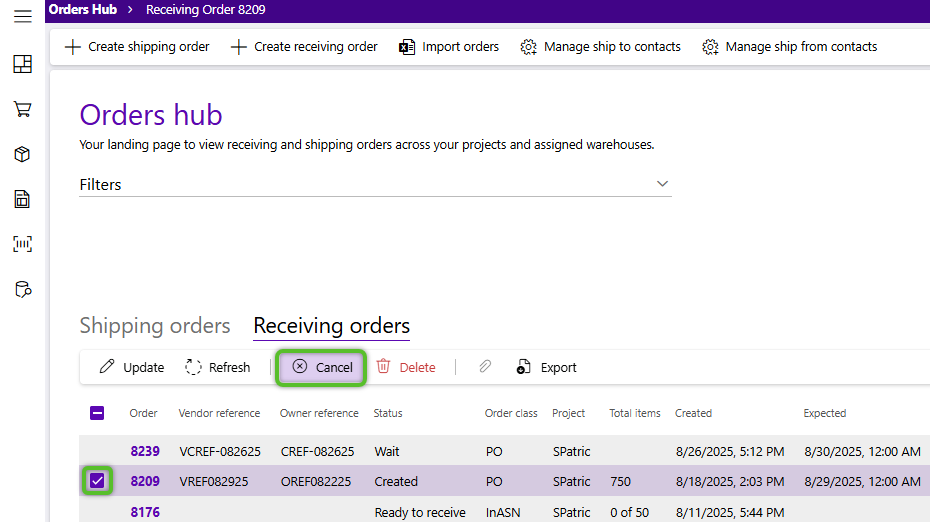Uncheck the checkbox for order 8209
The width and height of the screenshot is (930, 522).
(x=97, y=481)
